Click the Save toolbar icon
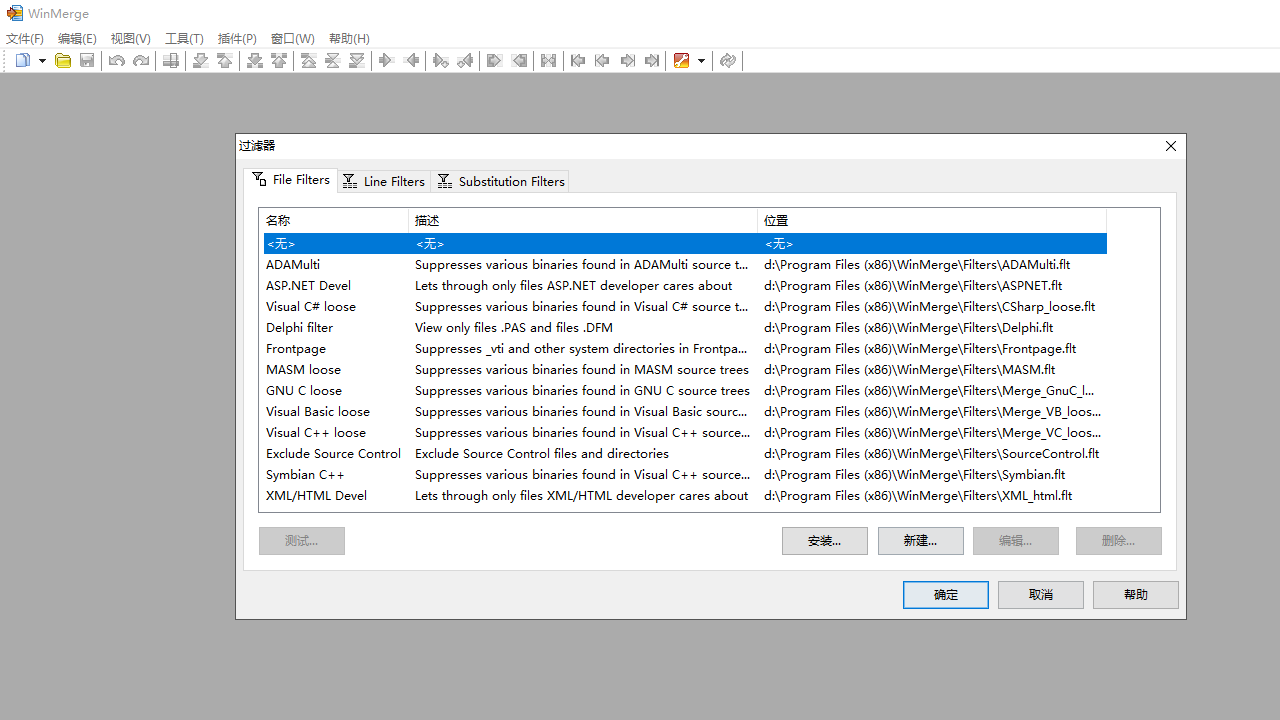Image resolution: width=1280 pixels, height=720 pixels. (87, 60)
